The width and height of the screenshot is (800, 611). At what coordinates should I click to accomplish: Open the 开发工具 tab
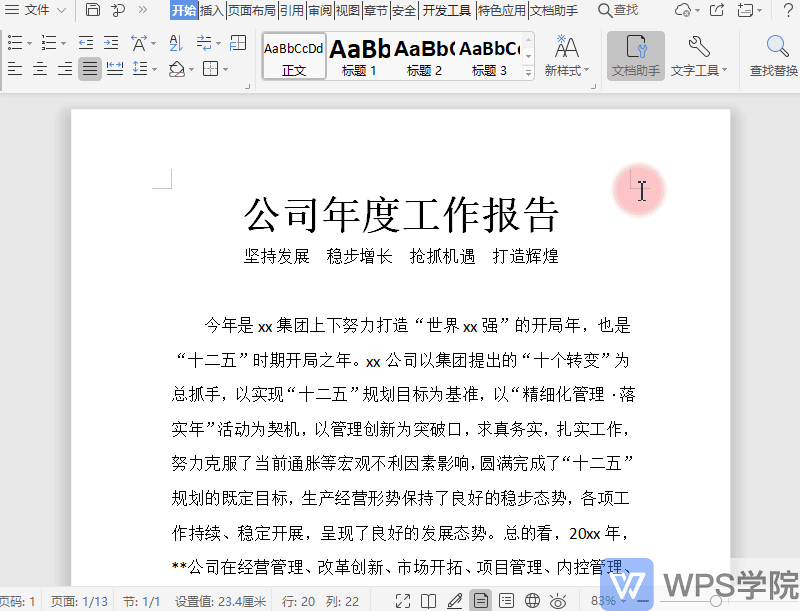click(x=447, y=10)
